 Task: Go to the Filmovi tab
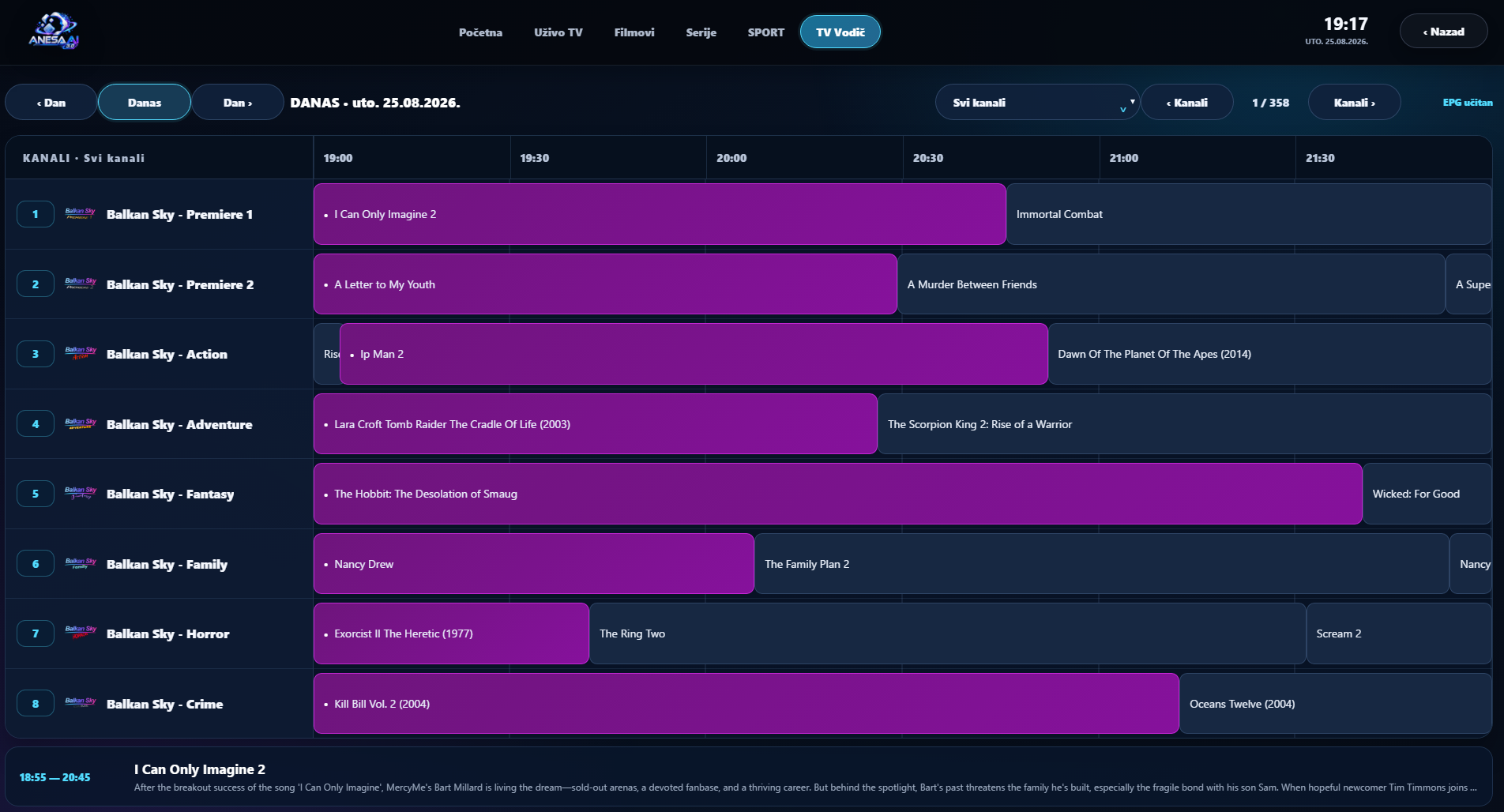[634, 32]
